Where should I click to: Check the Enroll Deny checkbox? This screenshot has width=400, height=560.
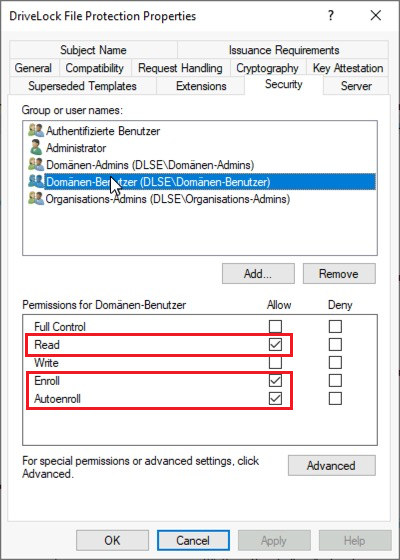pyautogui.click(x=335, y=381)
